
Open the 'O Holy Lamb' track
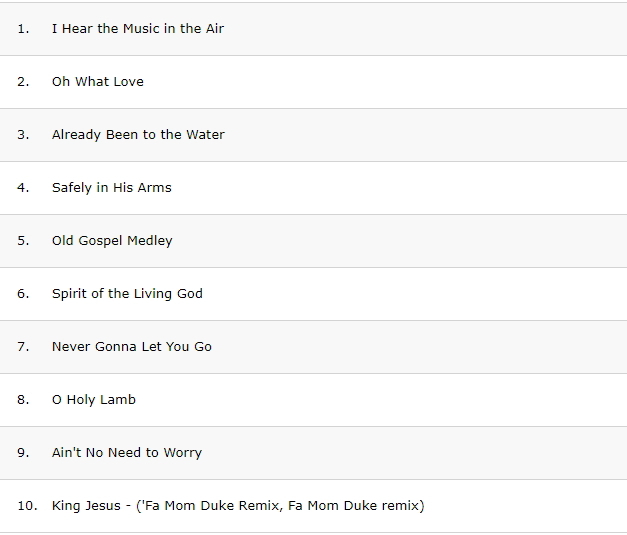pyautogui.click(x=94, y=400)
